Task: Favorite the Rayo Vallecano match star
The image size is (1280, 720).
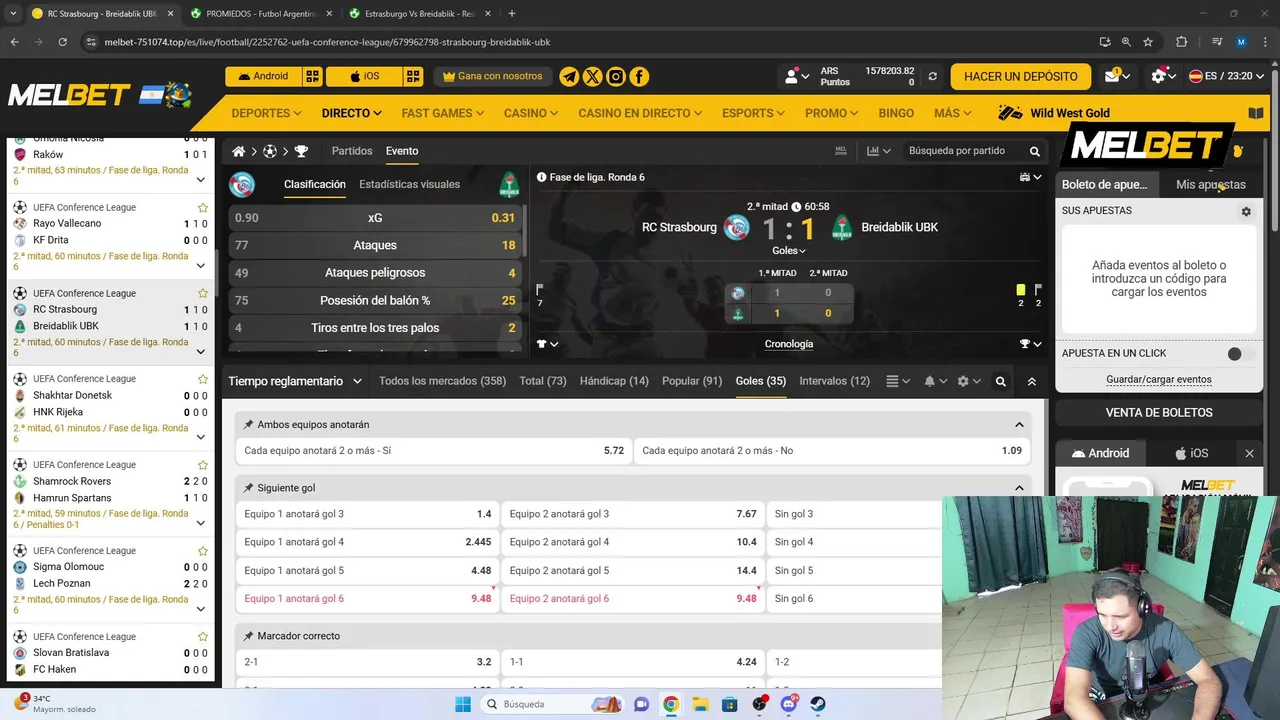Action: [x=203, y=207]
